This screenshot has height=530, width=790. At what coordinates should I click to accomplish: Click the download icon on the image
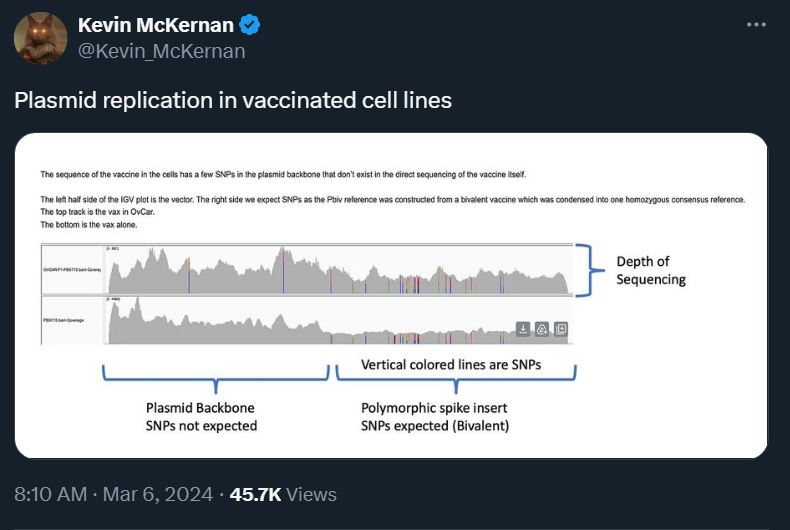pos(523,329)
